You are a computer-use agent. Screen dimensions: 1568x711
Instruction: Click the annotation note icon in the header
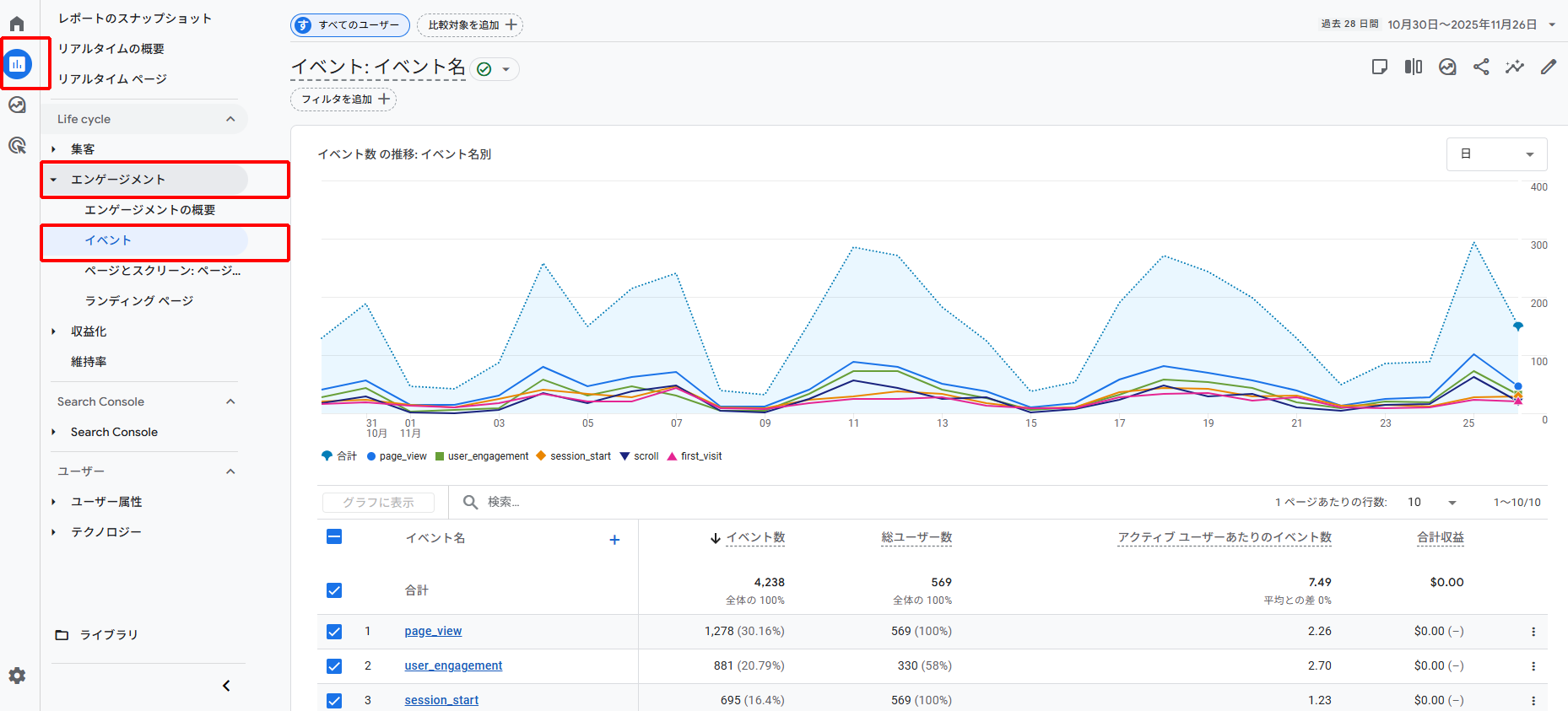[1380, 67]
